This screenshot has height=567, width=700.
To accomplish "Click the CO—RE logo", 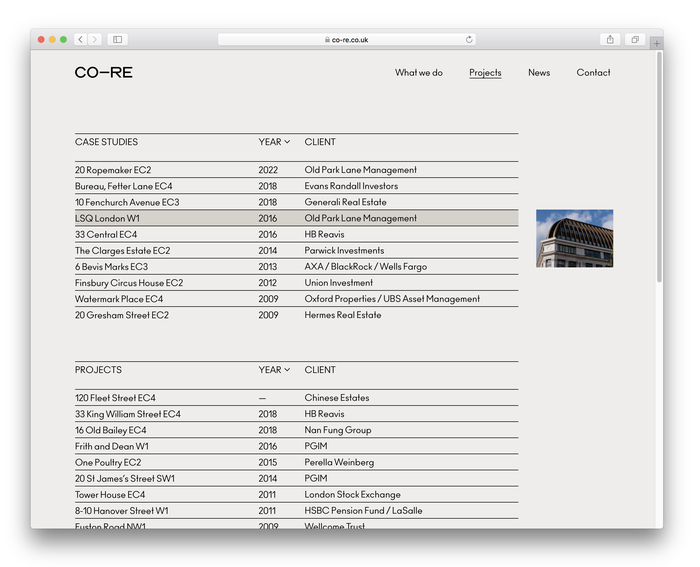I will pyautogui.click(x=103, y=73).
